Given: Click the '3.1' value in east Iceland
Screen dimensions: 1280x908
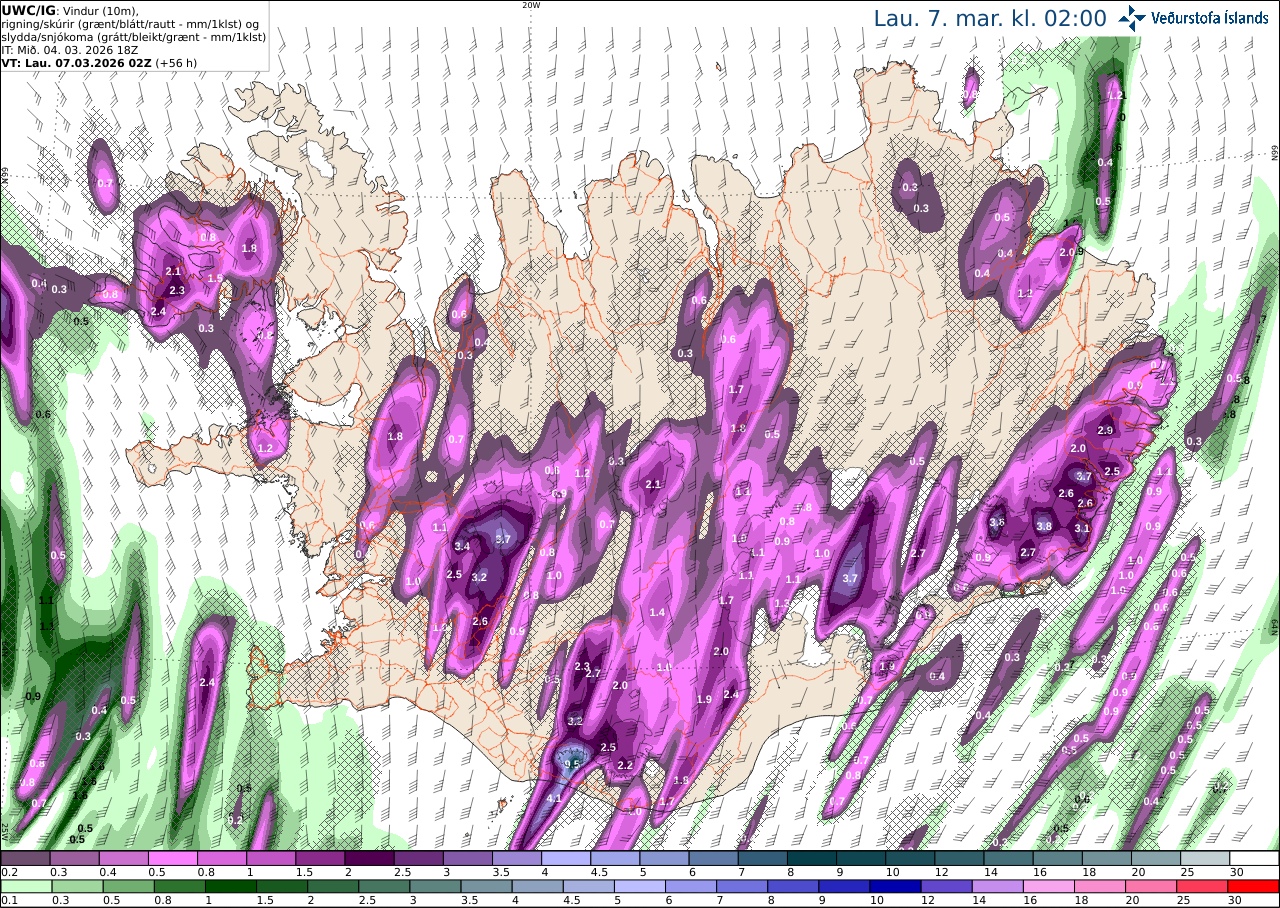Looking at the screenshot, I should [1081, 528].
